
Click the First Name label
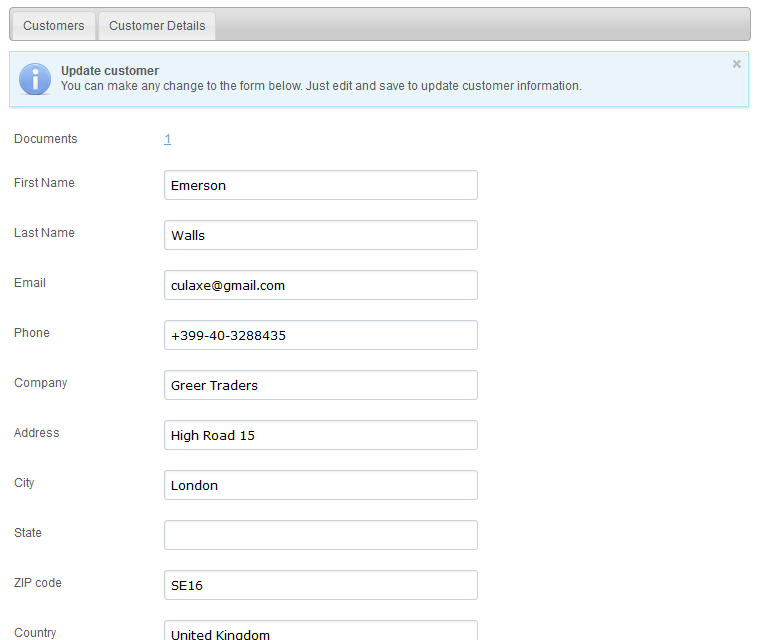[x=44, y=183]
